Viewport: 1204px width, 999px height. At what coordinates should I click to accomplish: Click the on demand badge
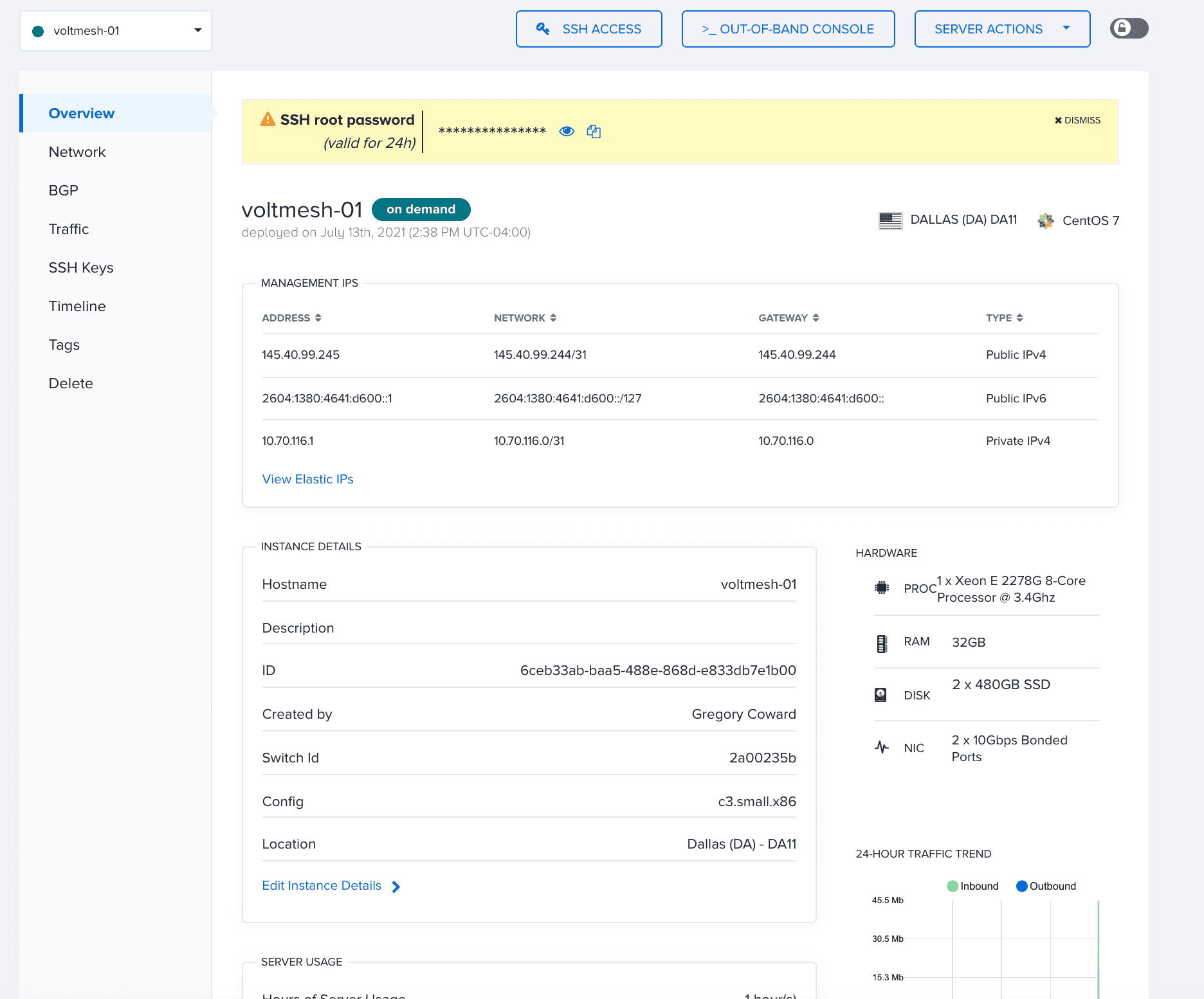(421, 210)
